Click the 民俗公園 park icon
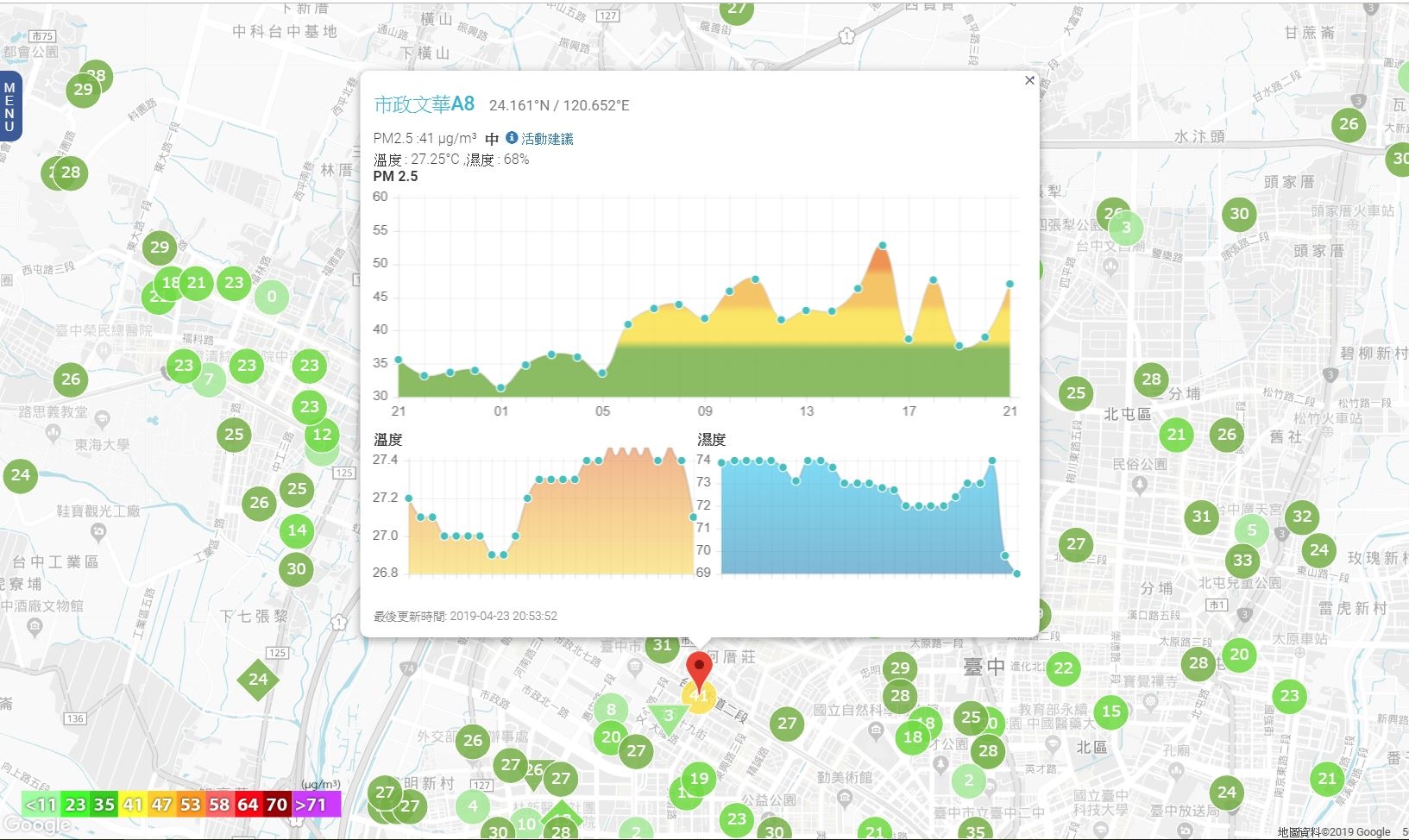This screenshot has height=840, width=1409. [1140, 484]
